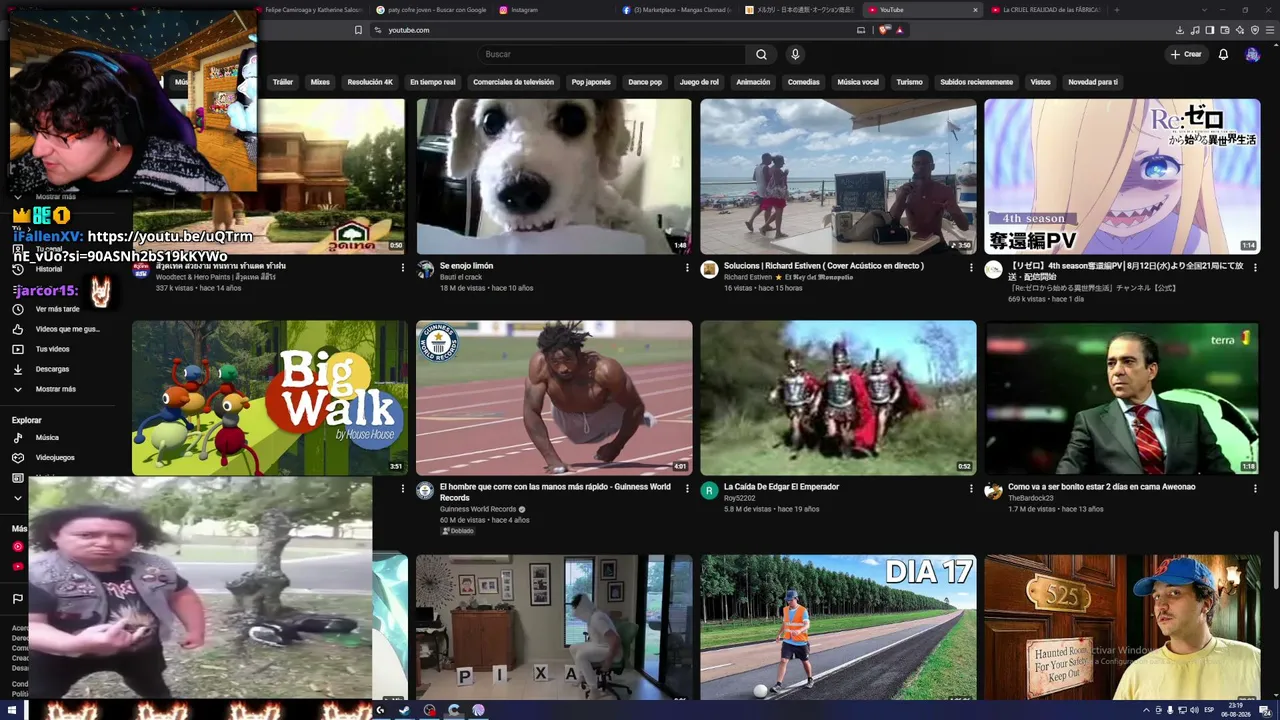Open Roy52202 channel avatar
Image resolution: width=1280 pixels, height=720 pixels.
pyautogui.click(x=709, y=490)
